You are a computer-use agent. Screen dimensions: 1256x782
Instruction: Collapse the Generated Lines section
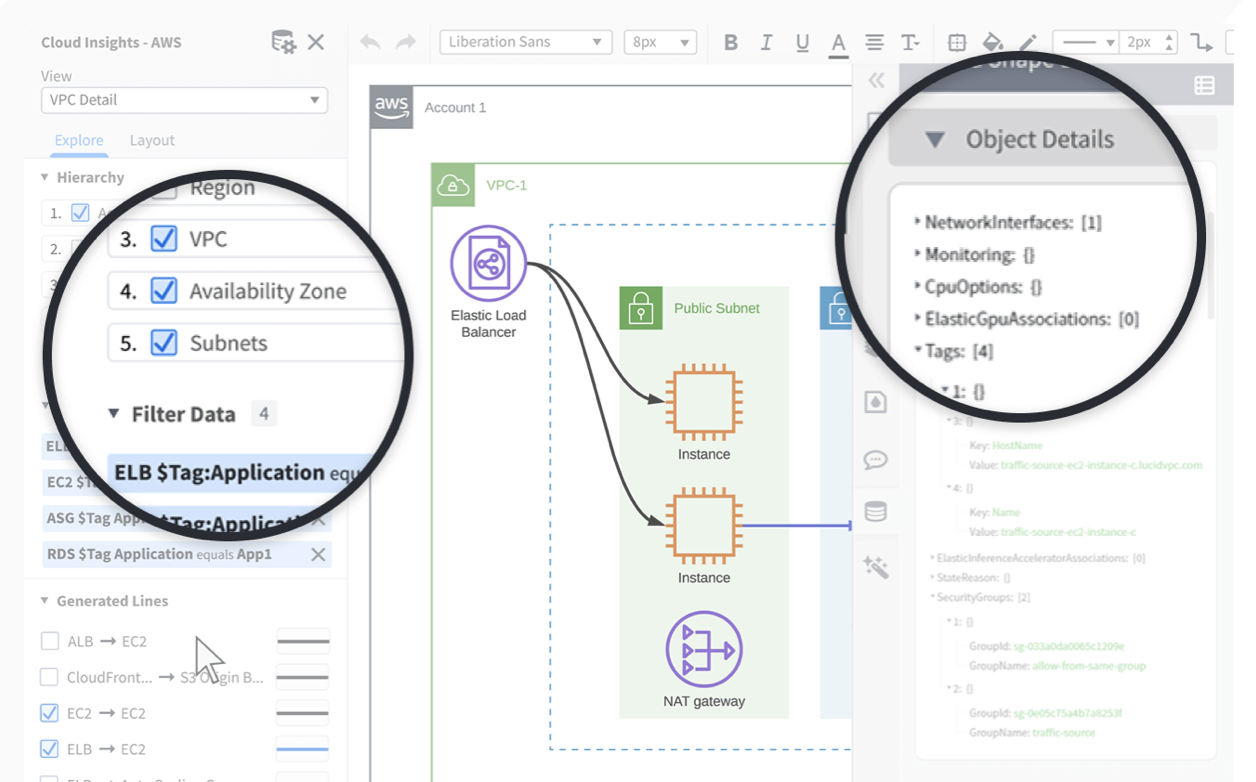pyautogui.click(x=45, y=601)
